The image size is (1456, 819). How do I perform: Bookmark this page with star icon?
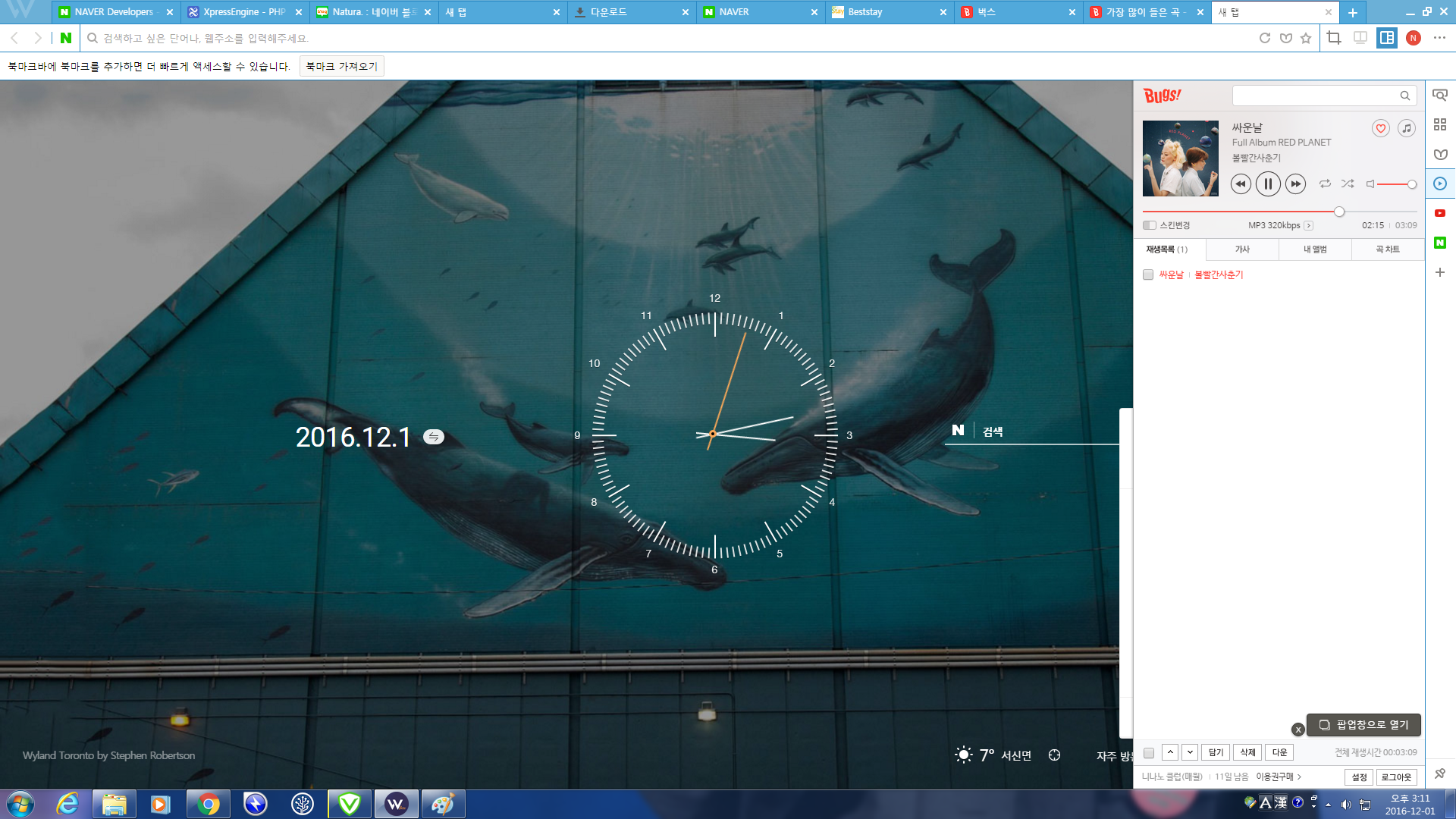coord(1306,38)
